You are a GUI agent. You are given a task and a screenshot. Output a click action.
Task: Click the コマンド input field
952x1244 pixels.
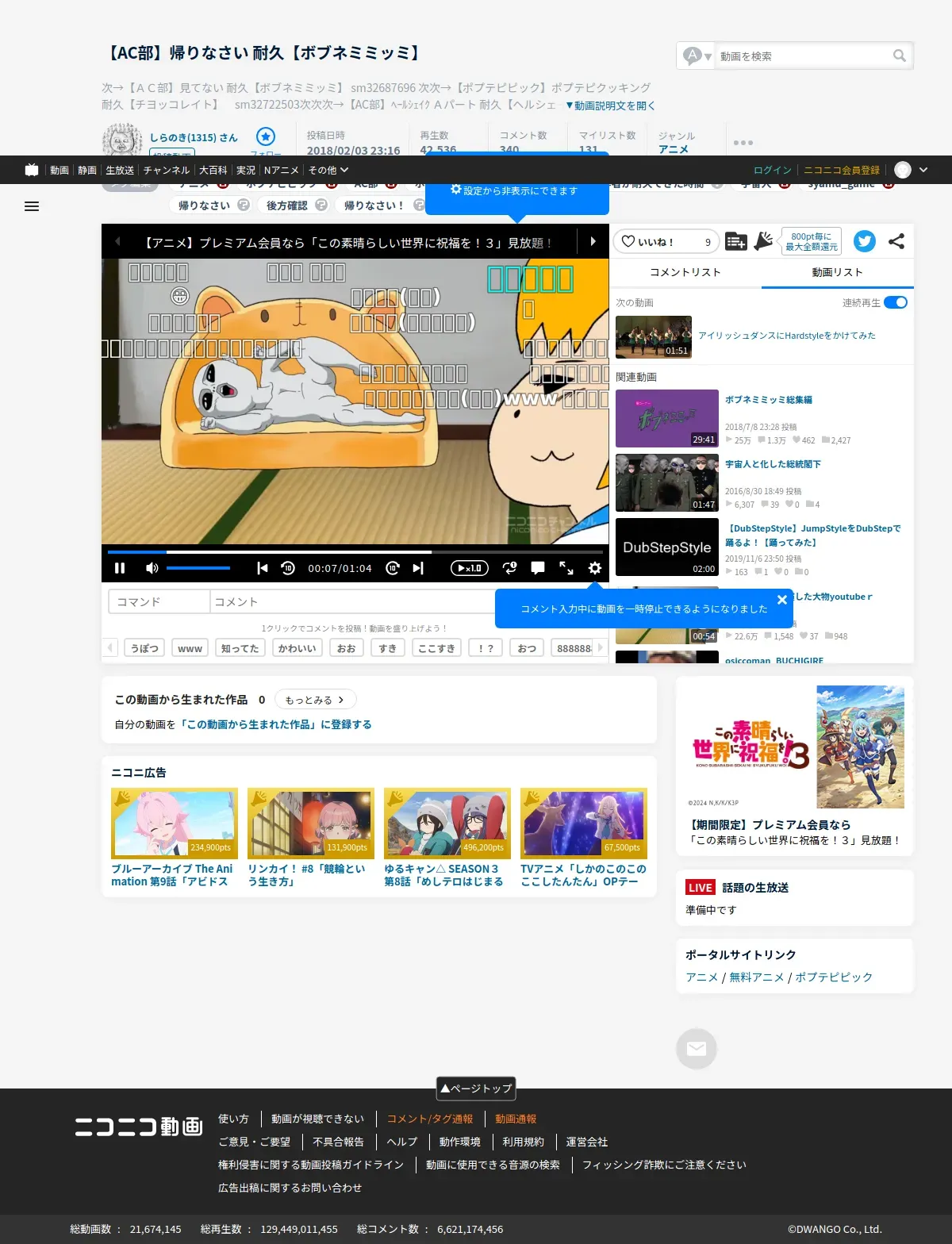pos(159,601)
